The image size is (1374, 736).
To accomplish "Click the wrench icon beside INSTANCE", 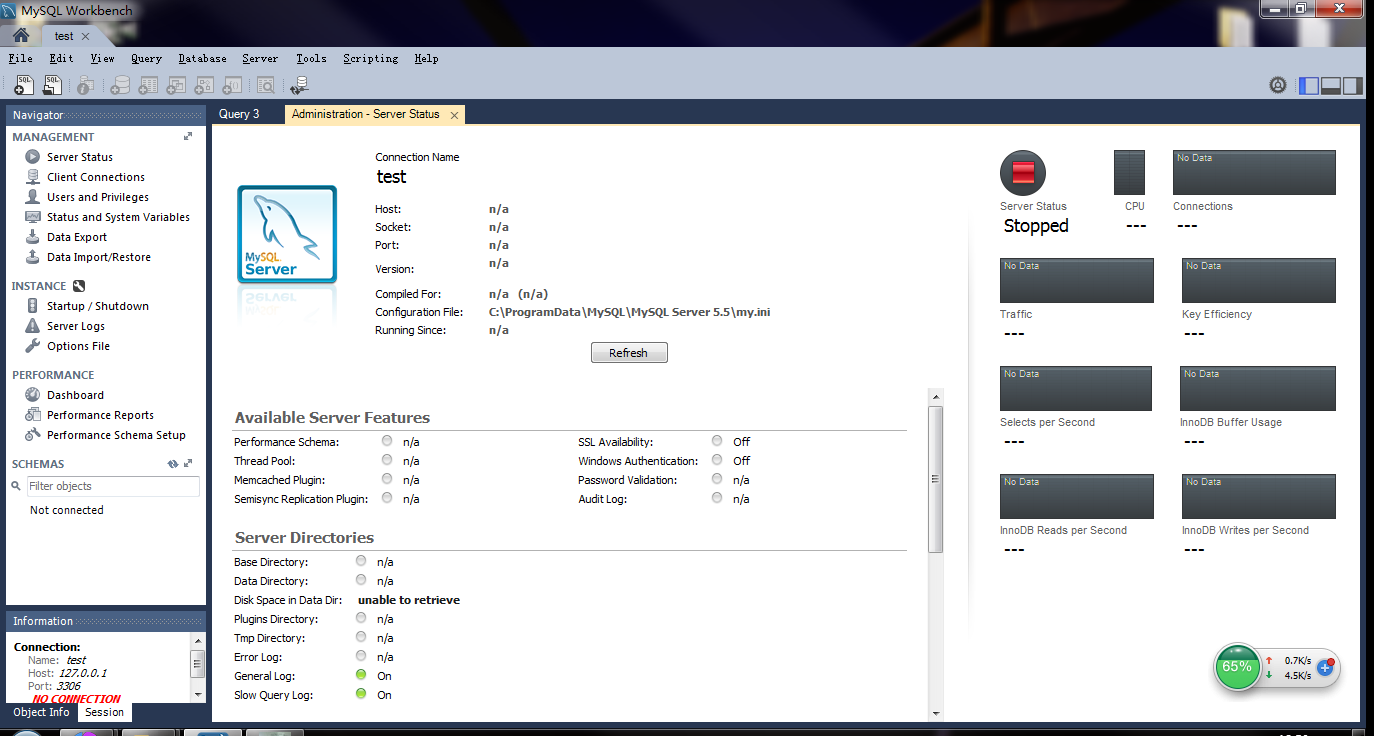I will tap(79, 286).
